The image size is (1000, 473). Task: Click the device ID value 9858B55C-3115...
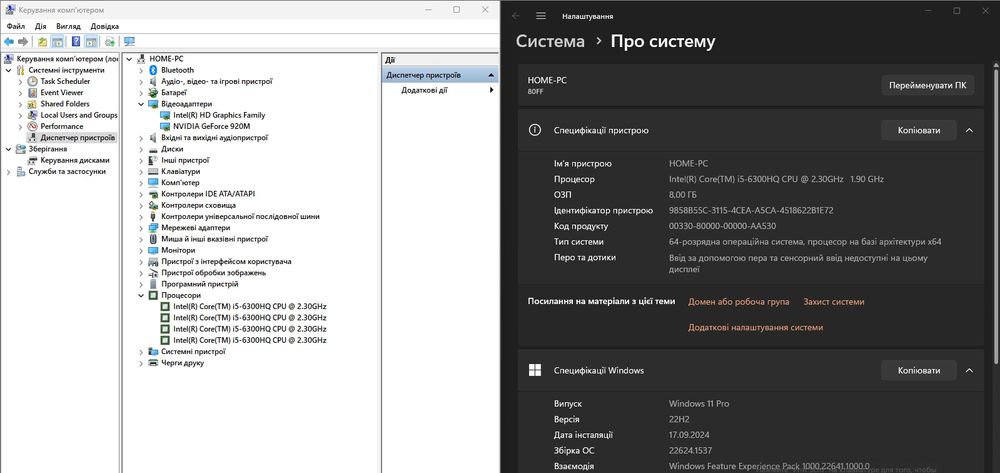(x=751, y=210)
